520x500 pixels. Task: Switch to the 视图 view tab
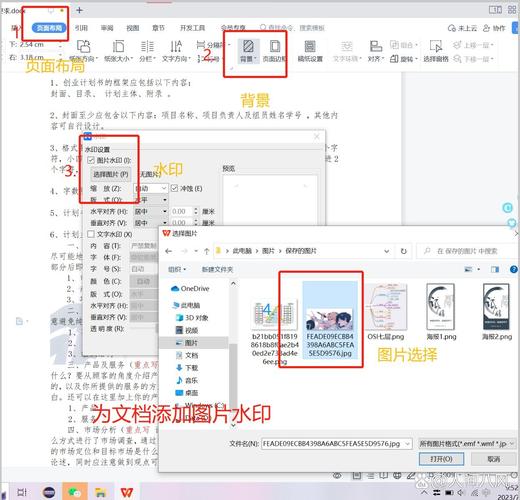coord(133,28)
